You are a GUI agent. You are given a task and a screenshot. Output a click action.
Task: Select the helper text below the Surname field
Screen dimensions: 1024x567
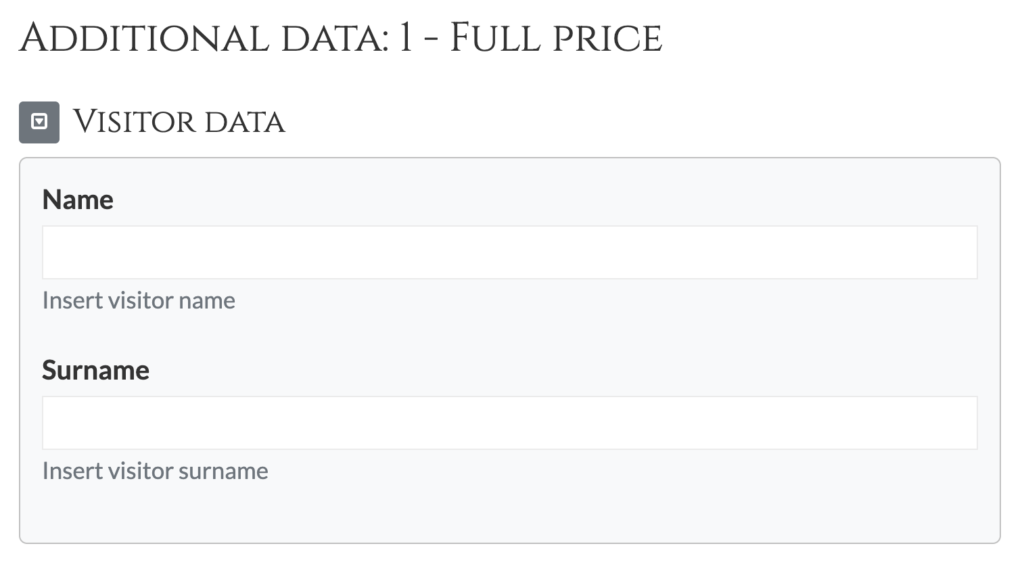pos(155,471)
